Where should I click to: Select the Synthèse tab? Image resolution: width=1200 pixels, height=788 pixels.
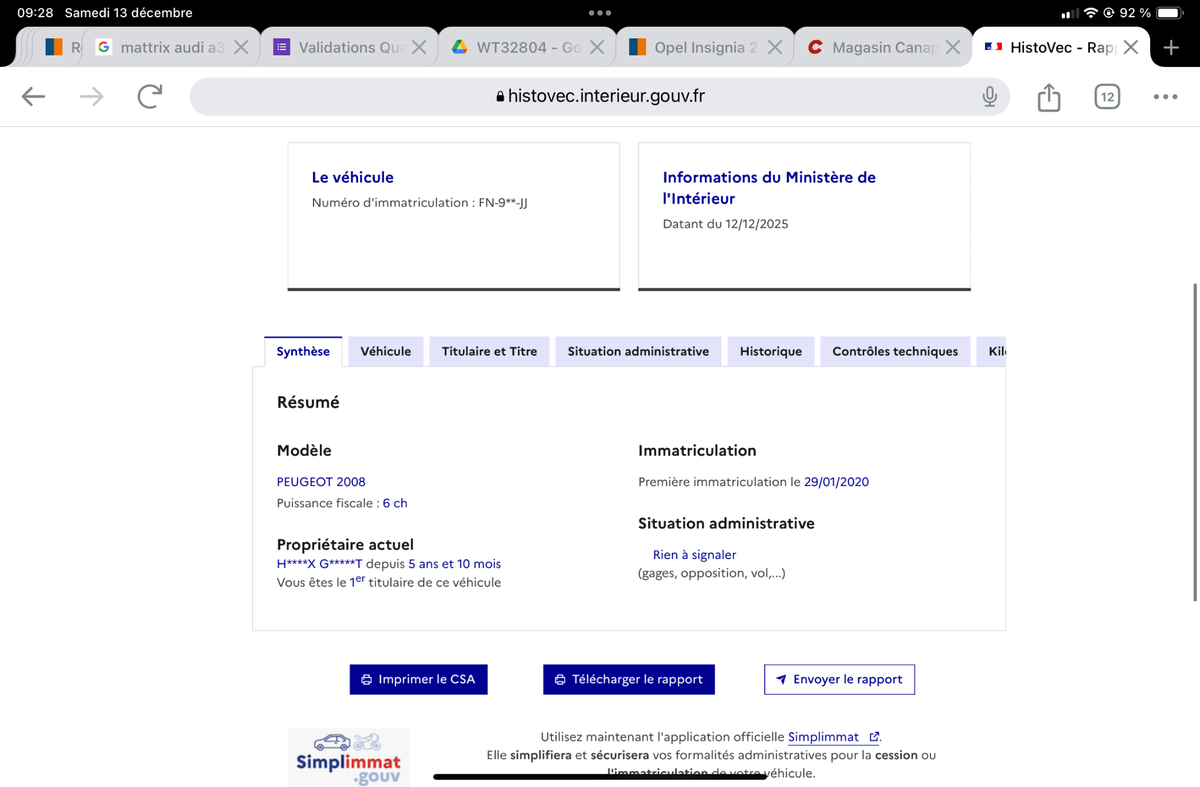pyautogui.click(x=303, y=351)
